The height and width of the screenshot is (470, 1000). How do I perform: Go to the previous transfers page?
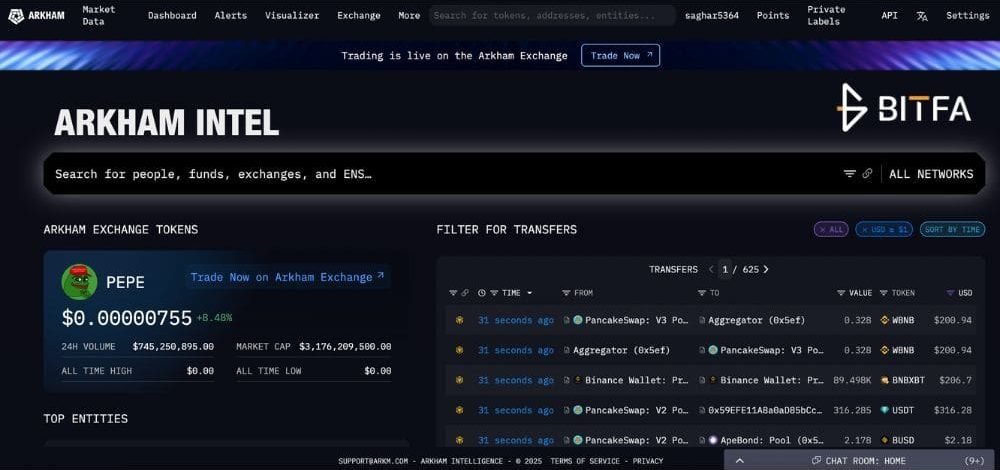coord(711,269)
